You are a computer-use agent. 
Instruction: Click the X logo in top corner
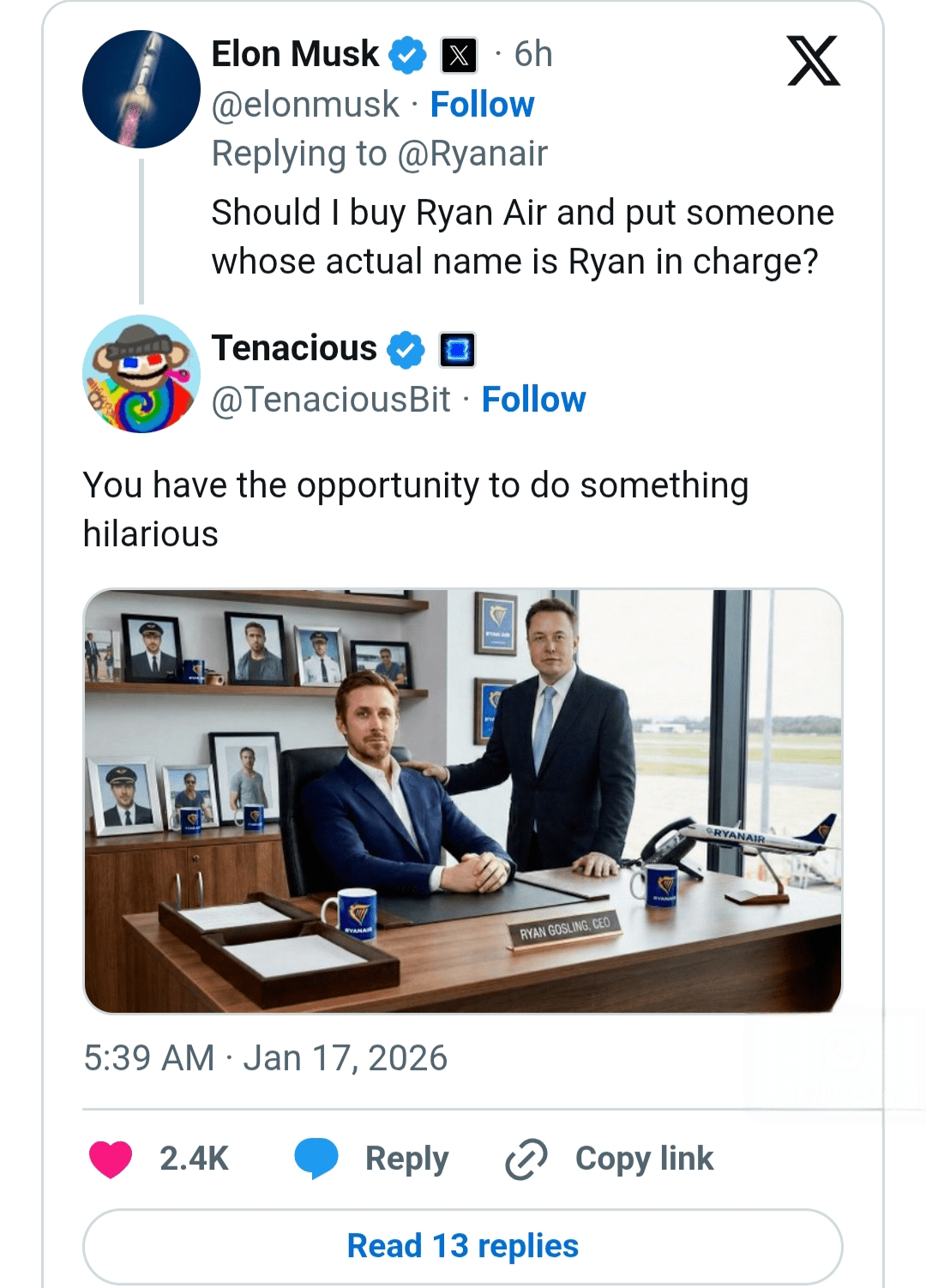point(813,60)
